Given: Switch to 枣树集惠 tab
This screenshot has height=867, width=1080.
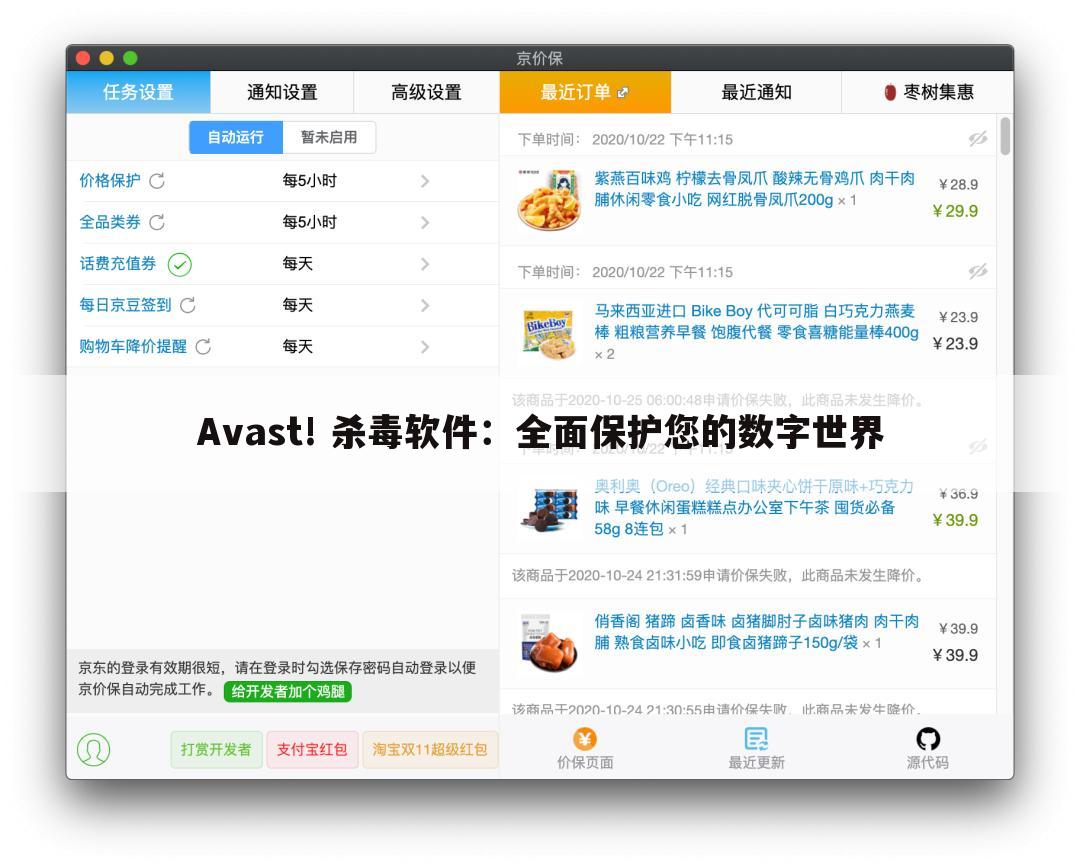Looking at the screenshot, I should (928, 92).
